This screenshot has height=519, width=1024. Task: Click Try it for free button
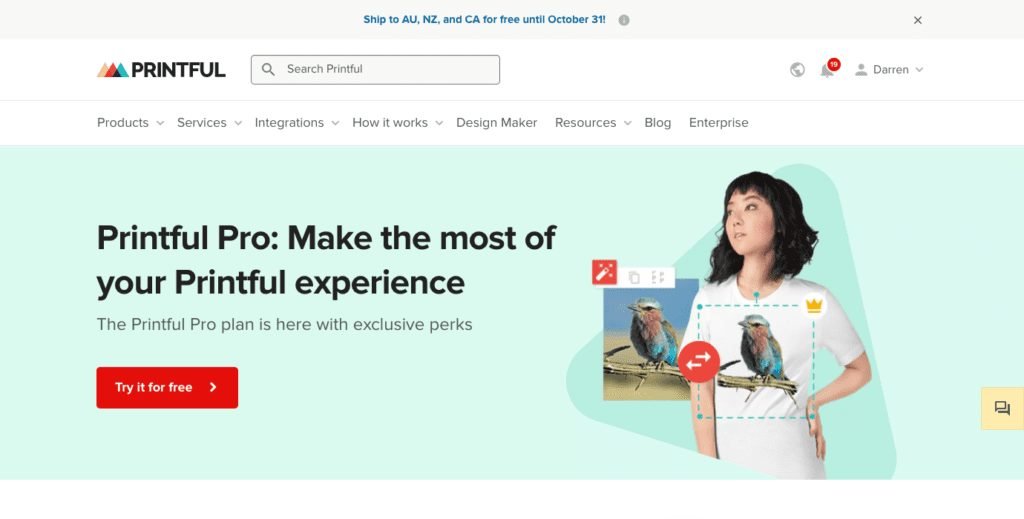[x=167, y=388]
